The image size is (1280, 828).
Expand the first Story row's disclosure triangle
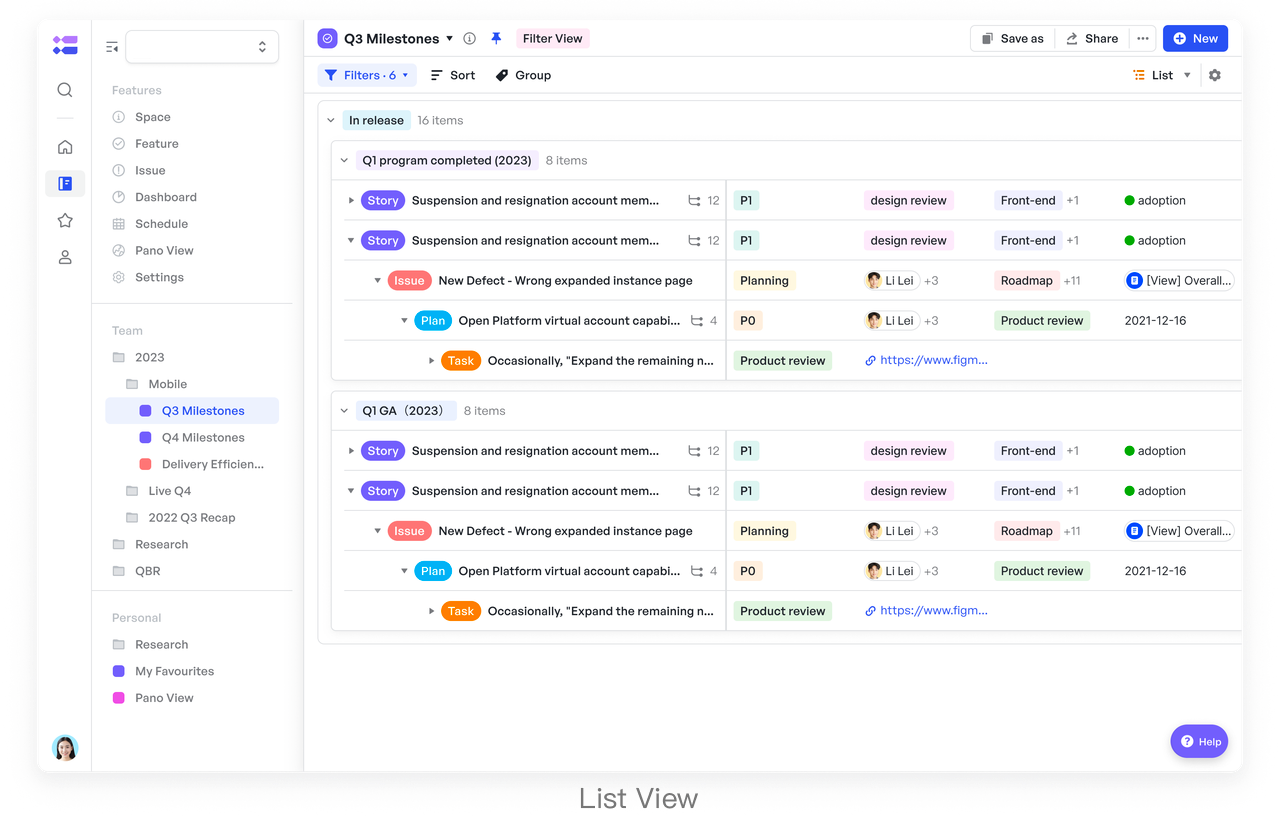tap(351, 200)
